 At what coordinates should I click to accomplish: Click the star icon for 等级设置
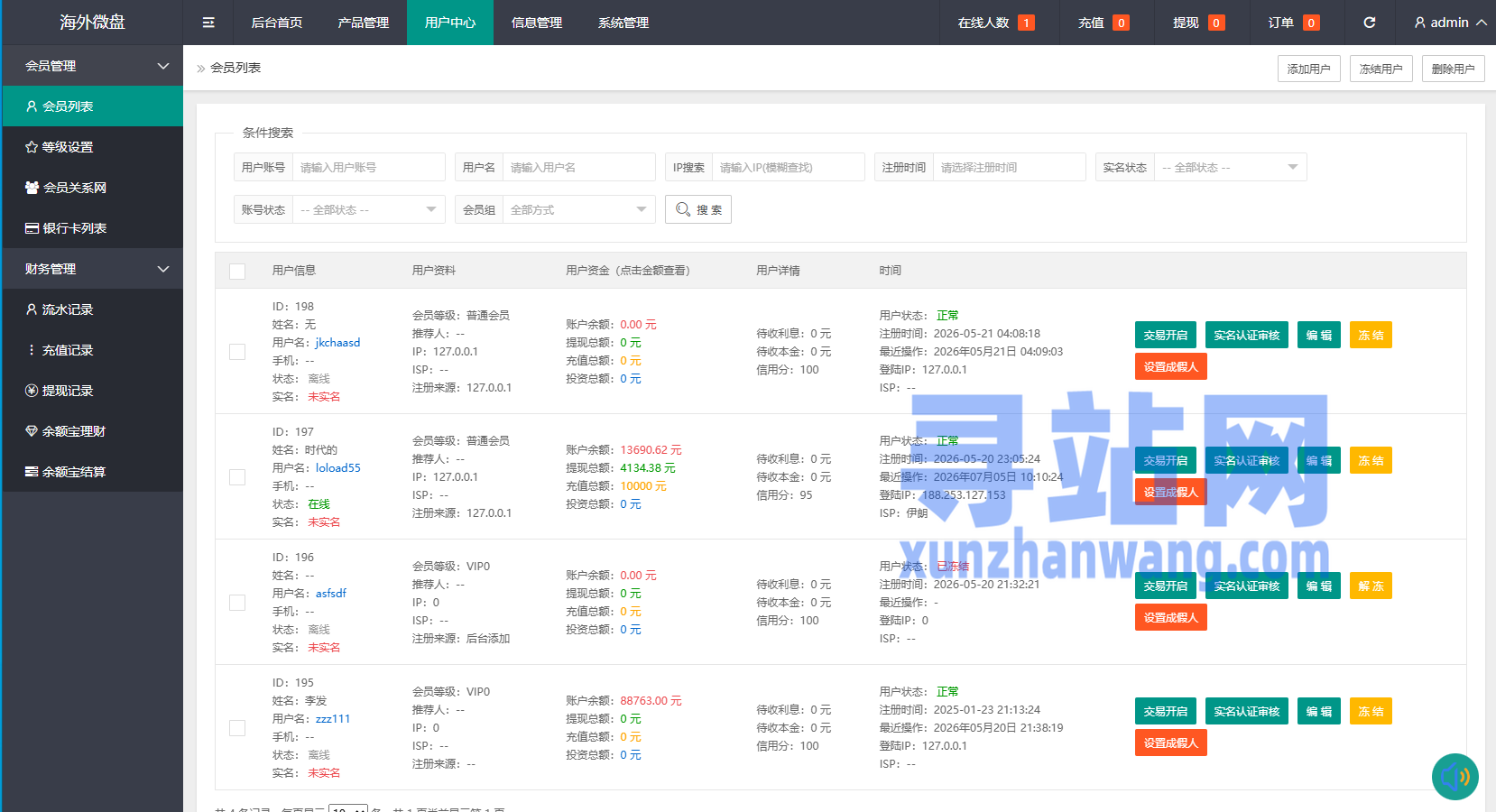click(x=32, y=147)
